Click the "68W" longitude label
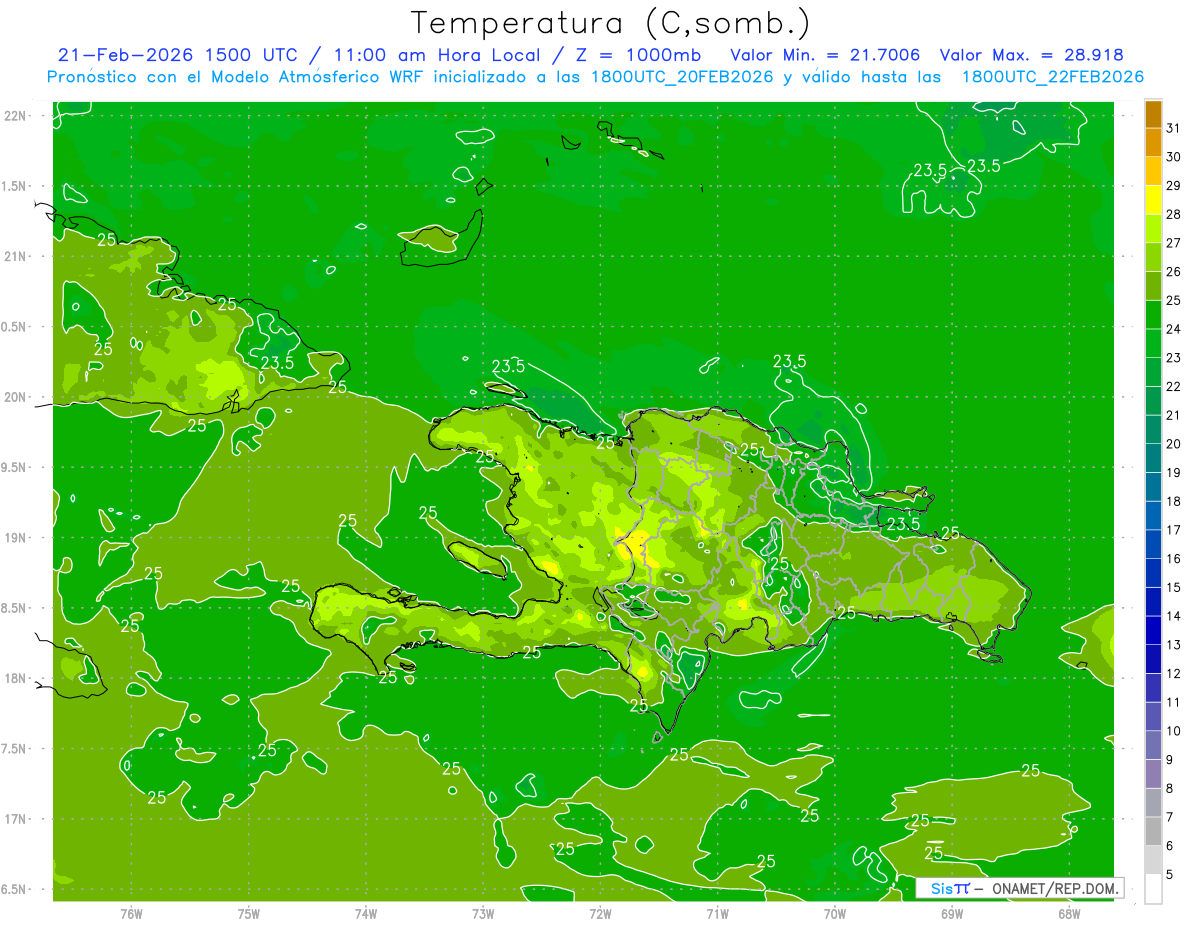 [1069, 914]
